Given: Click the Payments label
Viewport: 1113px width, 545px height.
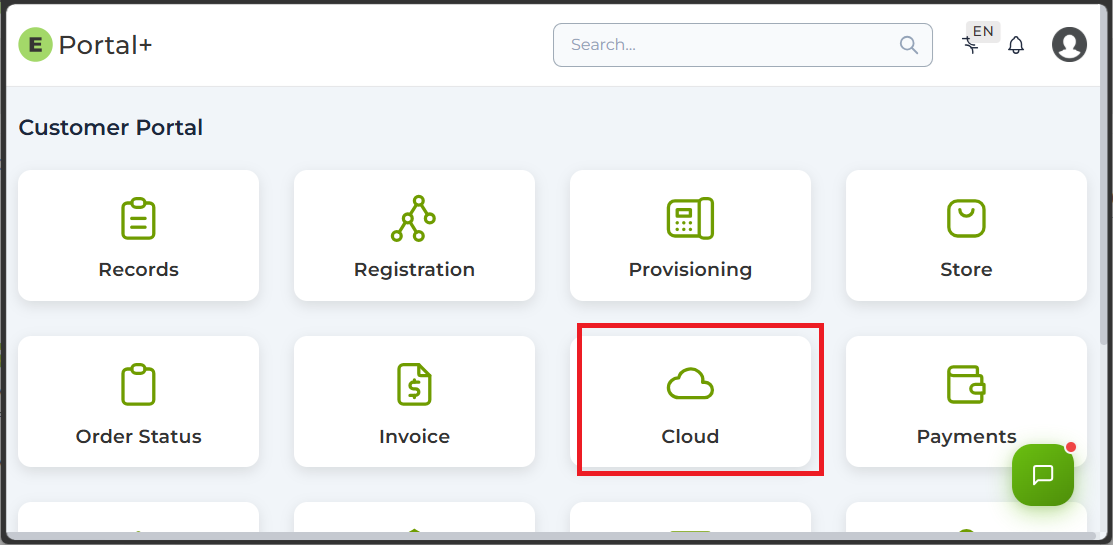Looking at the screenshot, I should point(966,436).
